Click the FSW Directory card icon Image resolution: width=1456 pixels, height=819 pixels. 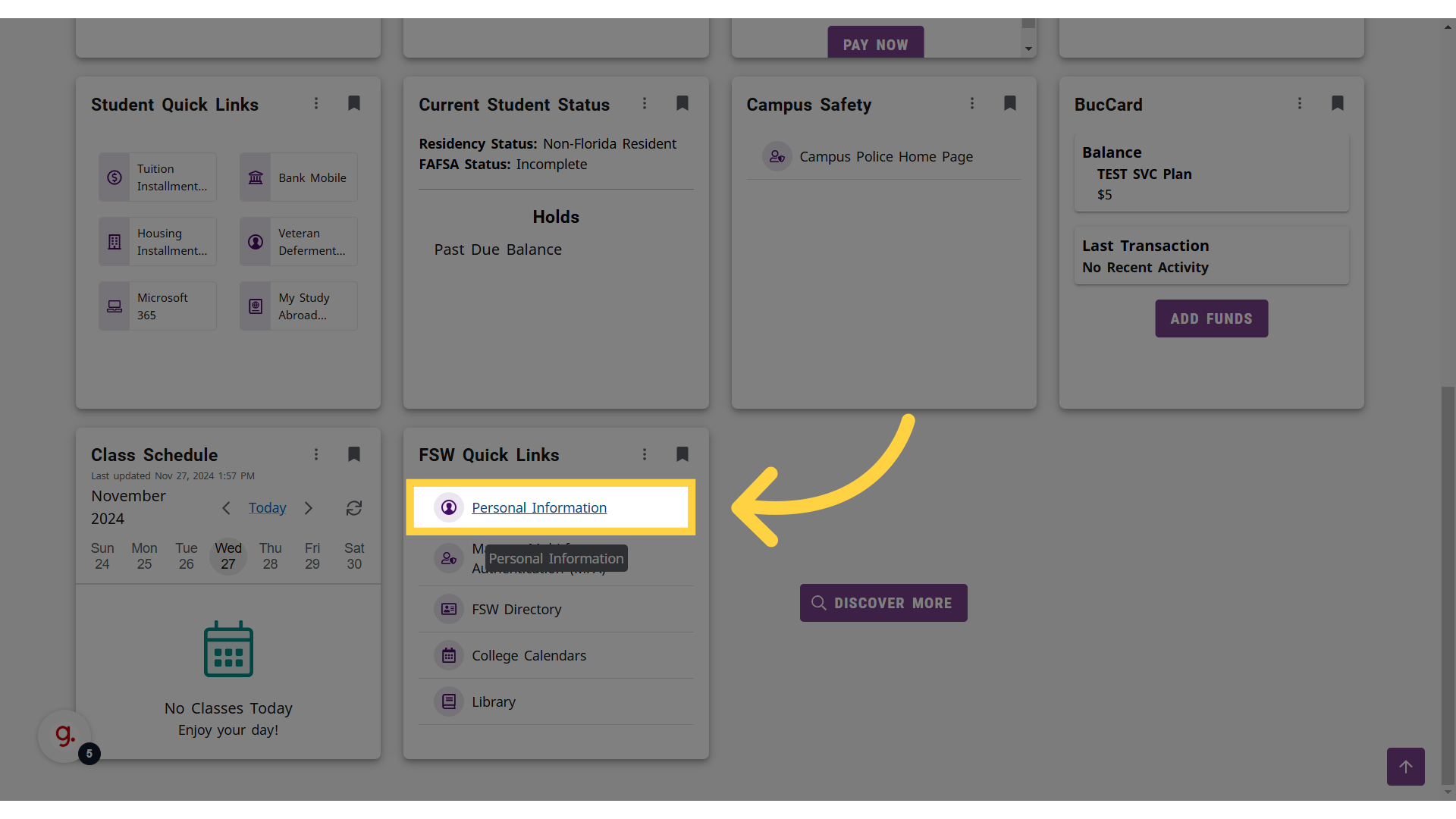click(449, 610)
